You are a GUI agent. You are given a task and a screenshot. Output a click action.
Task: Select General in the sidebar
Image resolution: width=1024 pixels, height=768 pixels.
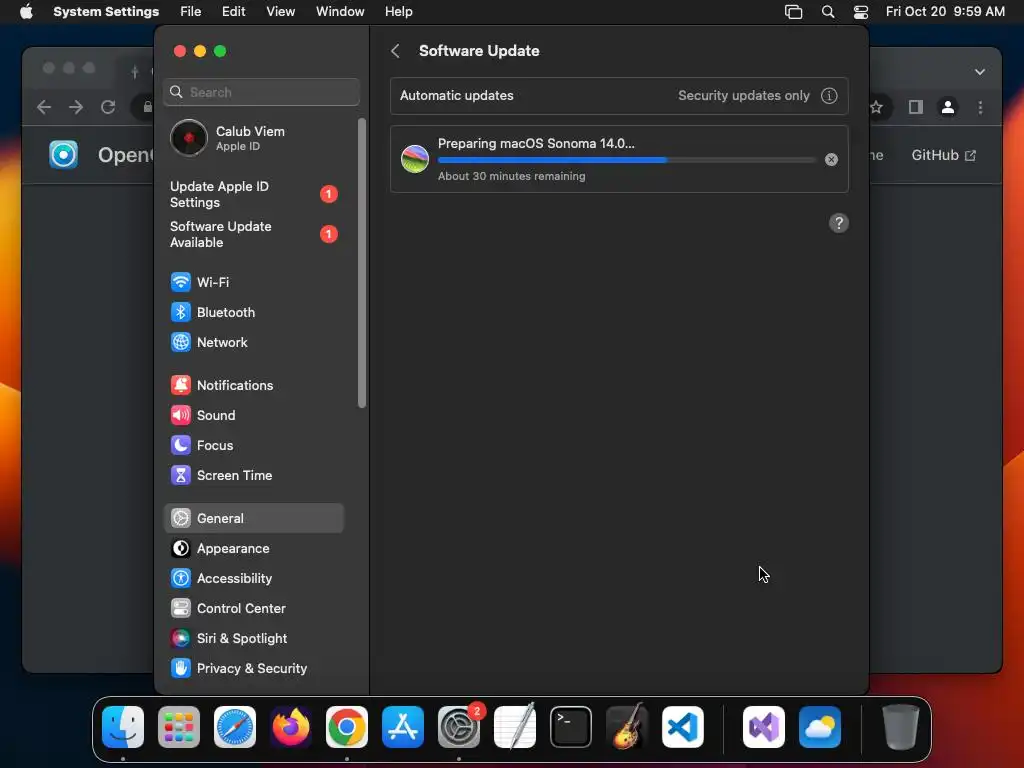pyautogui.click(x=253, y=519)
